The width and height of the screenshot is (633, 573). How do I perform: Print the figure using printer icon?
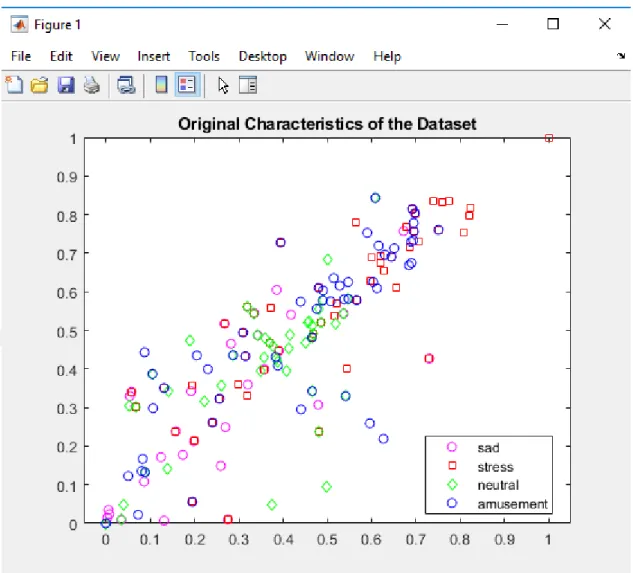(92, 85)
